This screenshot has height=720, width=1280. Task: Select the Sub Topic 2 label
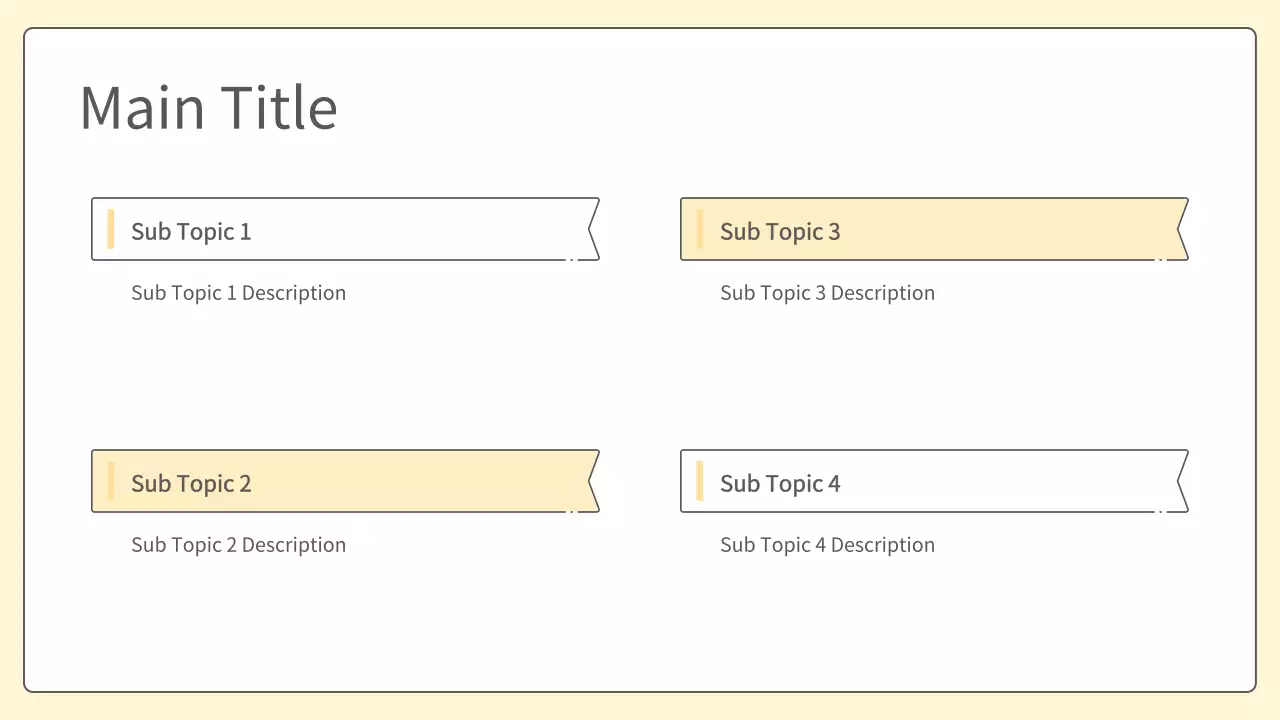(x=191, y=483)
